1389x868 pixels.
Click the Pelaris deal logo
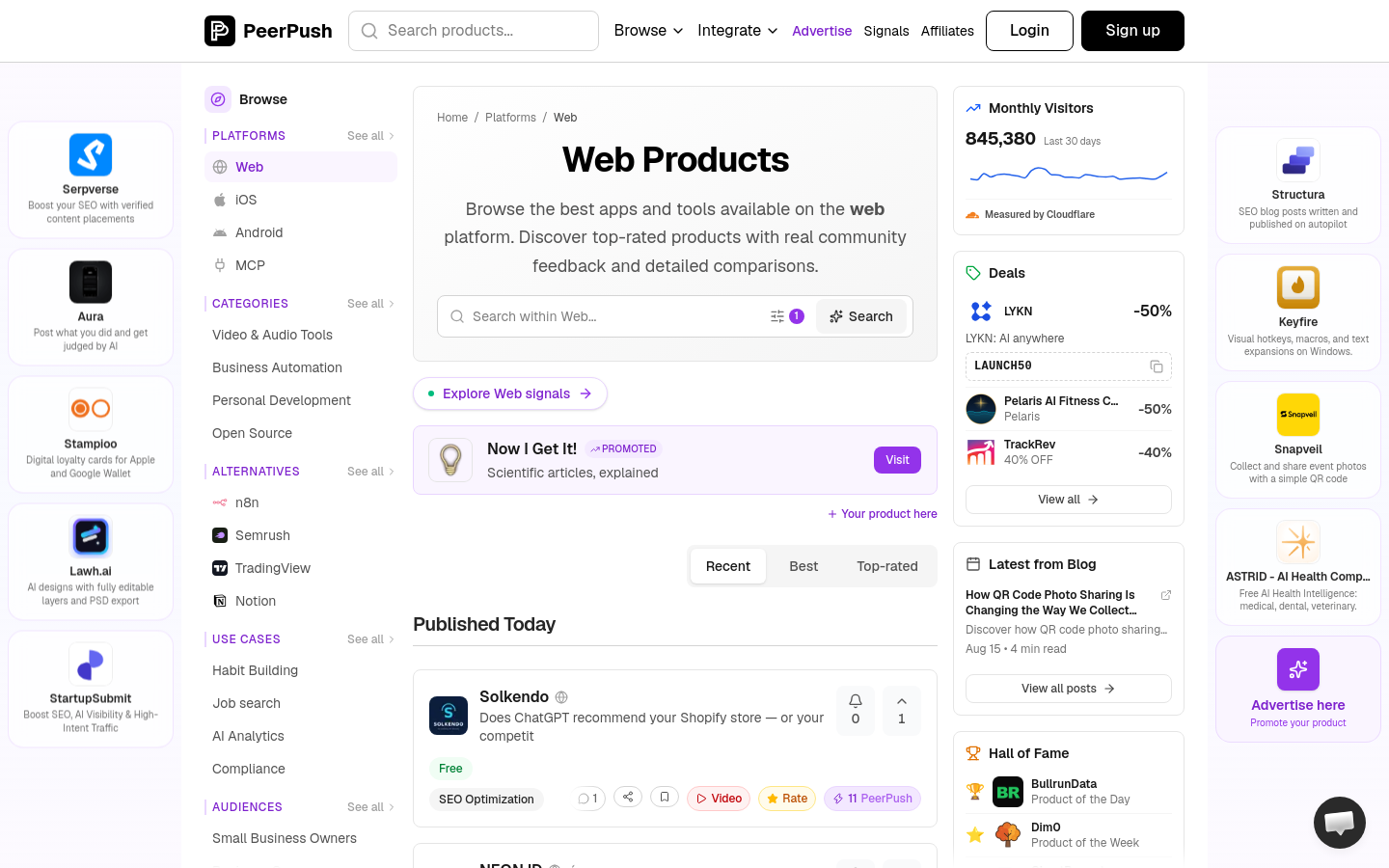[x=981, y=409]
